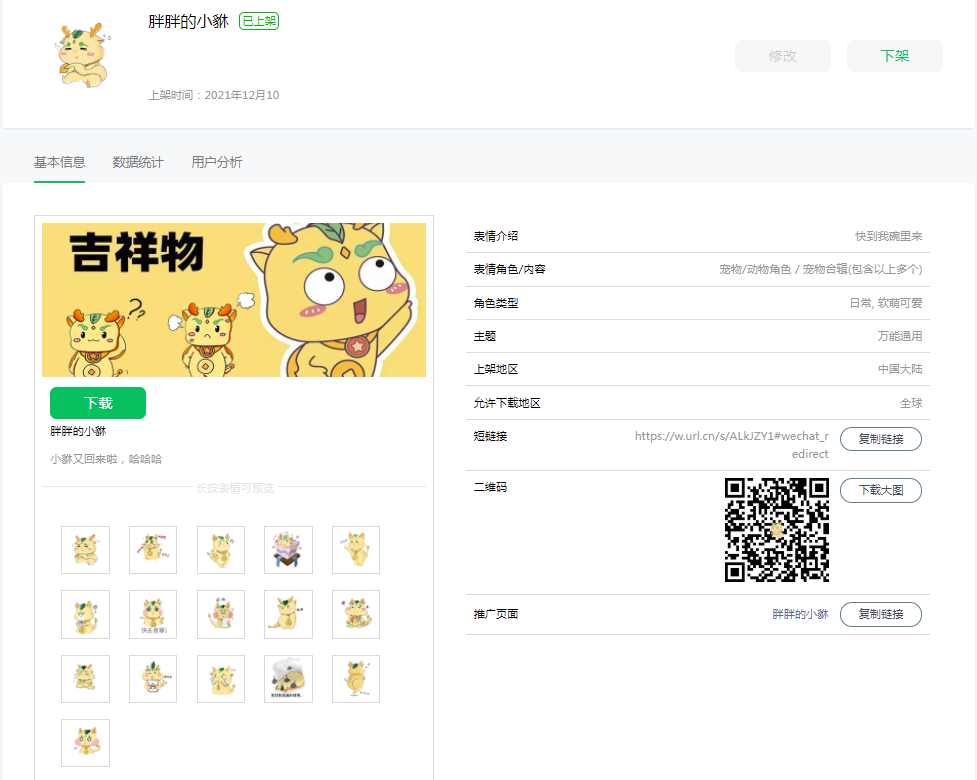This screenshot has width=977, height=780.
Task: Select the 基本信息 tab
Action: [59, 162]
